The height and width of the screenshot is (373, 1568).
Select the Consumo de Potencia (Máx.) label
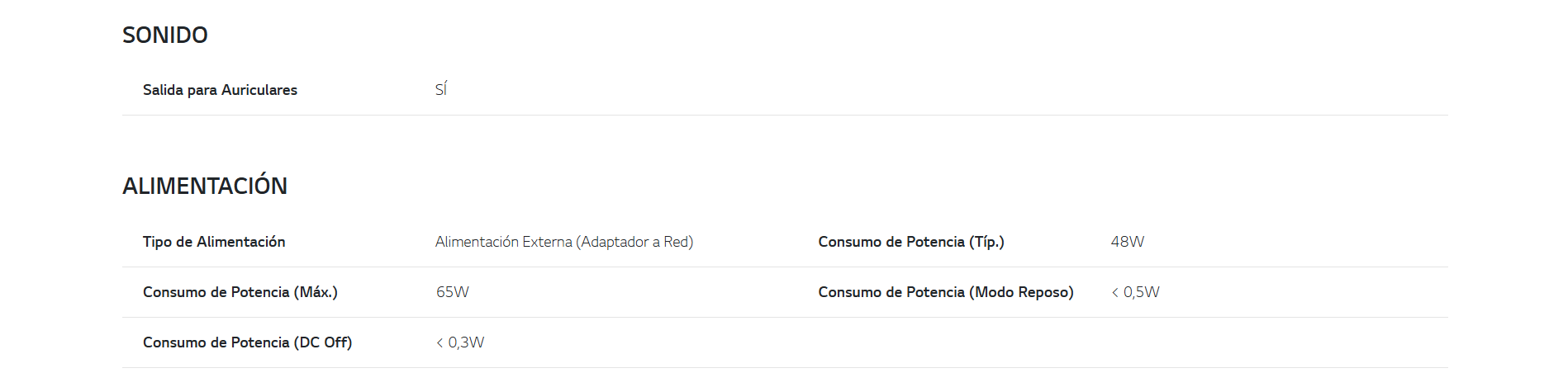[x=240, y=292]
